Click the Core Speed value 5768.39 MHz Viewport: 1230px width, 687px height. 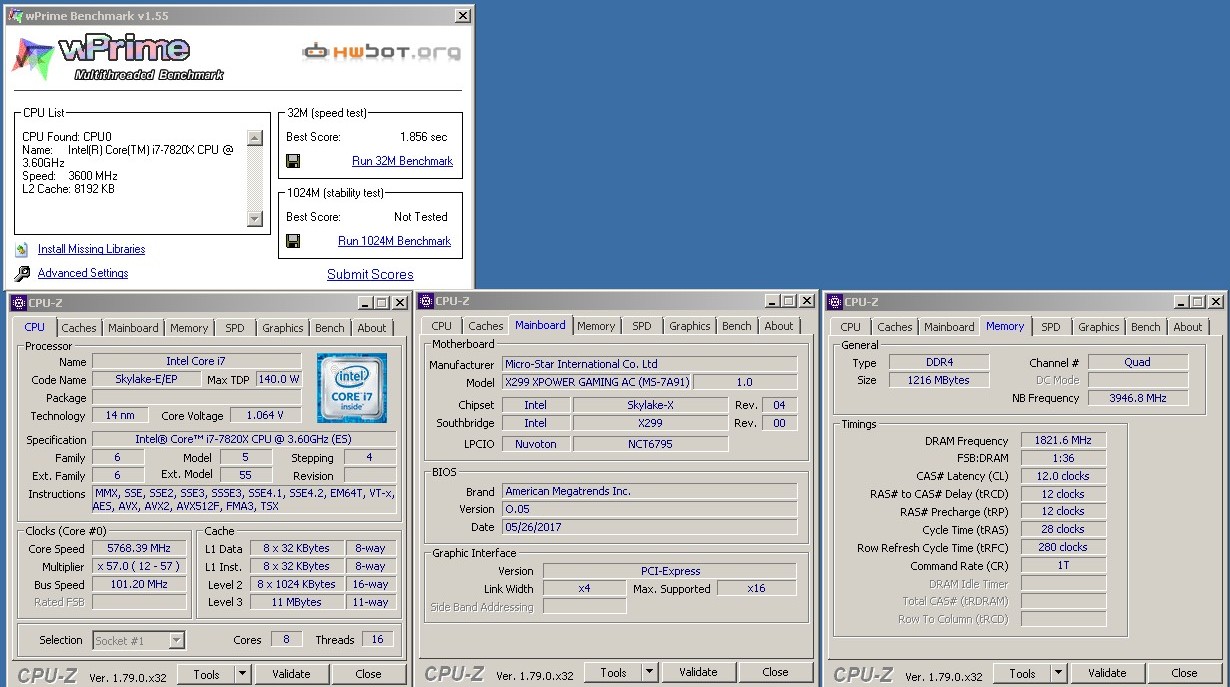tap(139, 549)
